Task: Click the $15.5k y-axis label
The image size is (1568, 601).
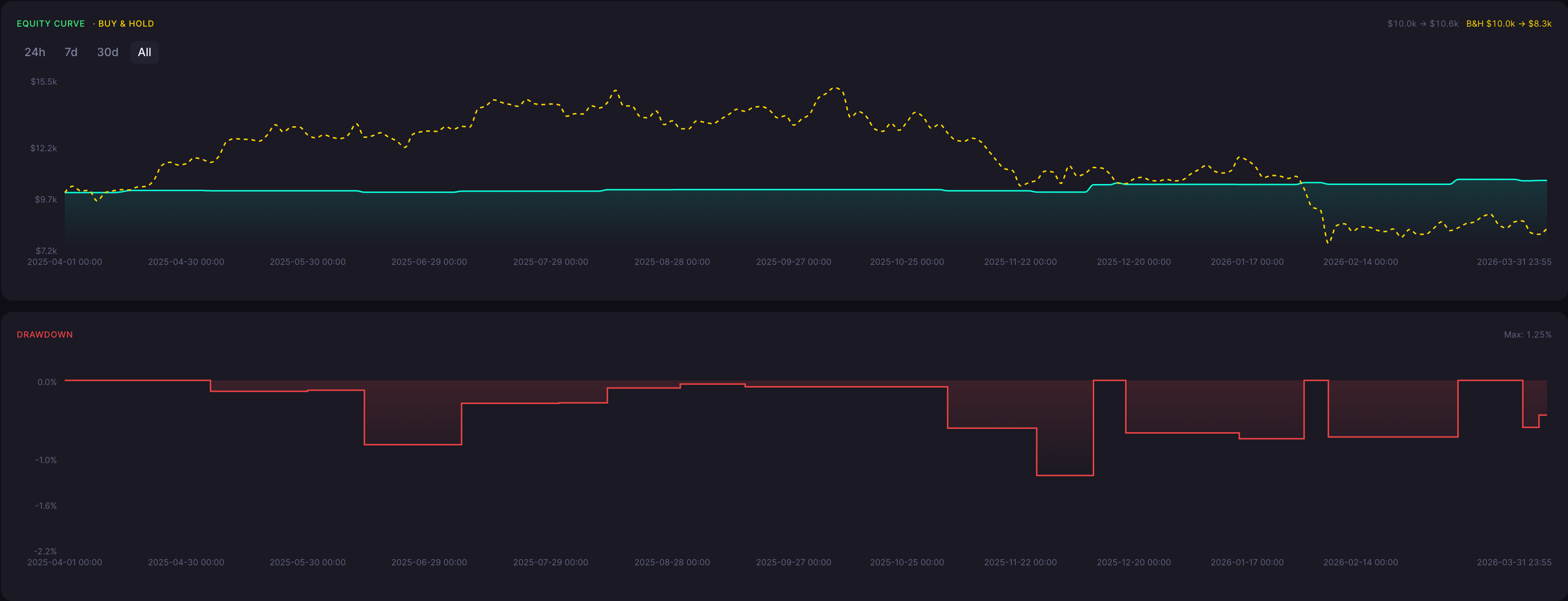Action: 44,81
